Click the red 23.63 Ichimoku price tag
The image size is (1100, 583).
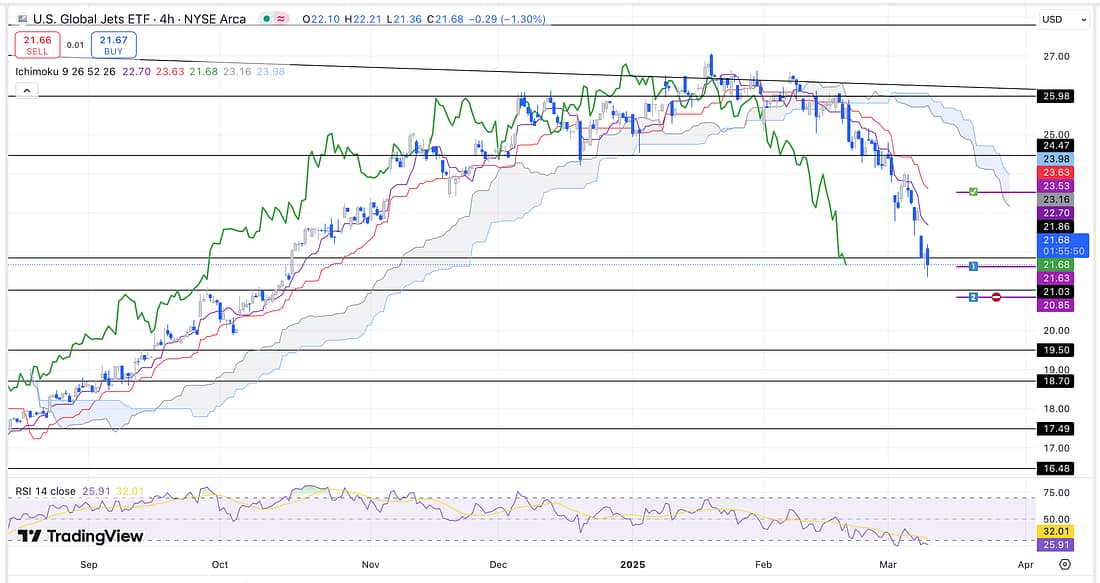1056,172
